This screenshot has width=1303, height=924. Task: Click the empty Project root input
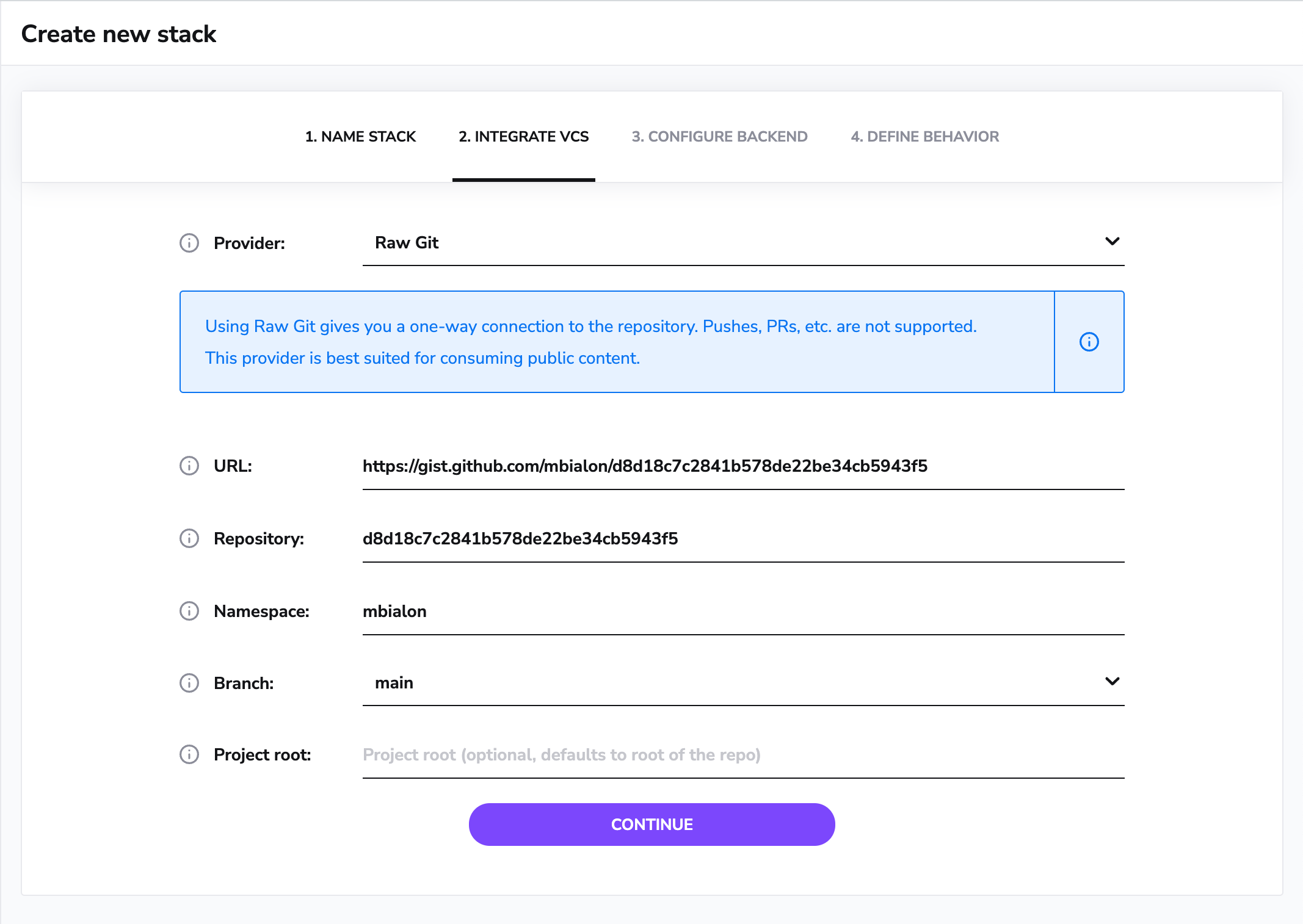pos(742,755)
